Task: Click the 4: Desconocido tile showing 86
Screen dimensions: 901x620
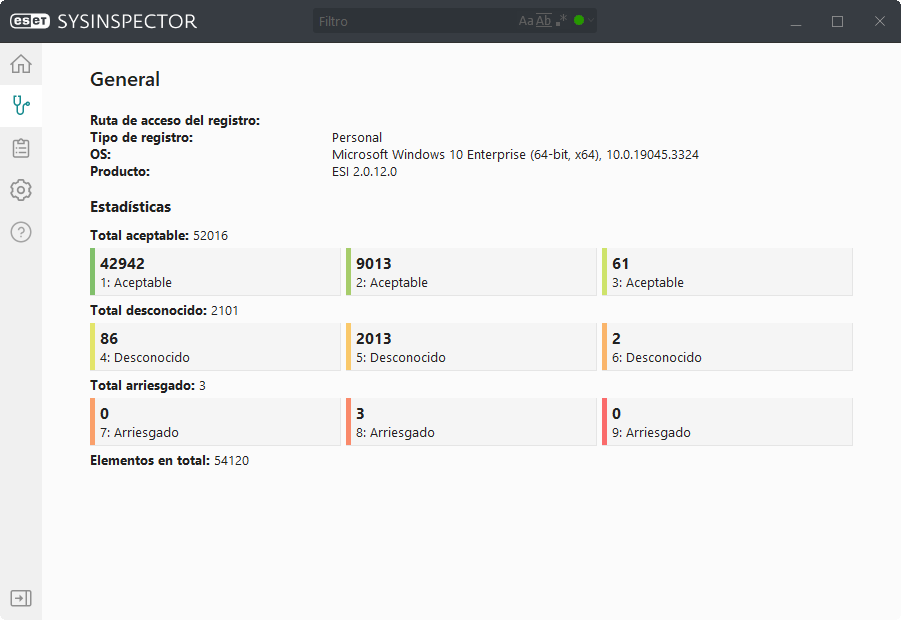Action: coord(215,347)
